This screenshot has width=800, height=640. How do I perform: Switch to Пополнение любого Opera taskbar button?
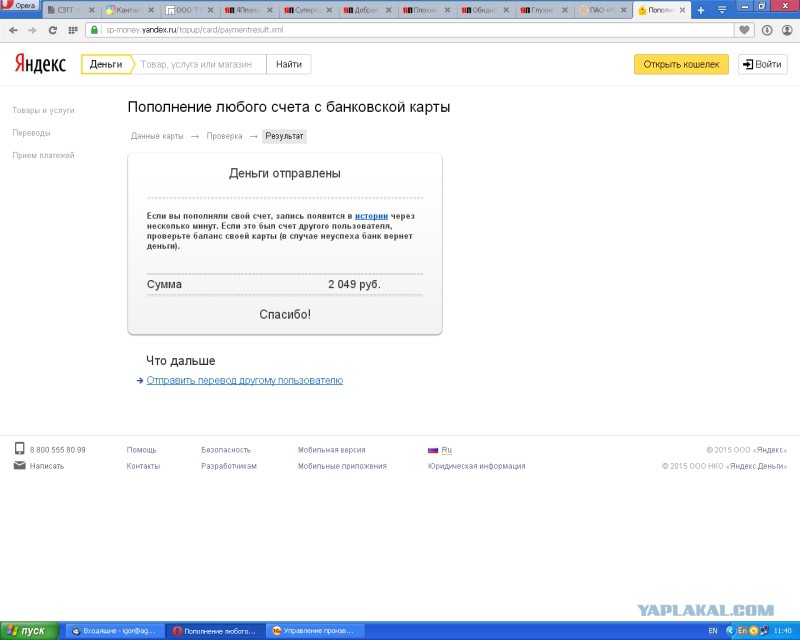[216, 631]
